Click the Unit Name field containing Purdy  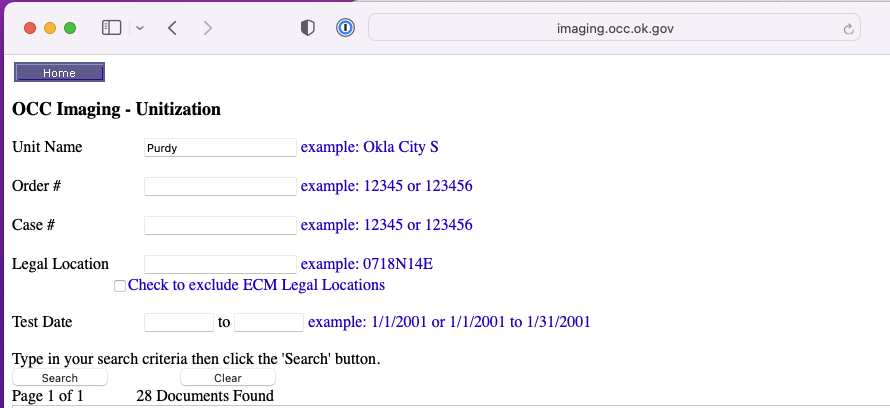tap(220, 148)
